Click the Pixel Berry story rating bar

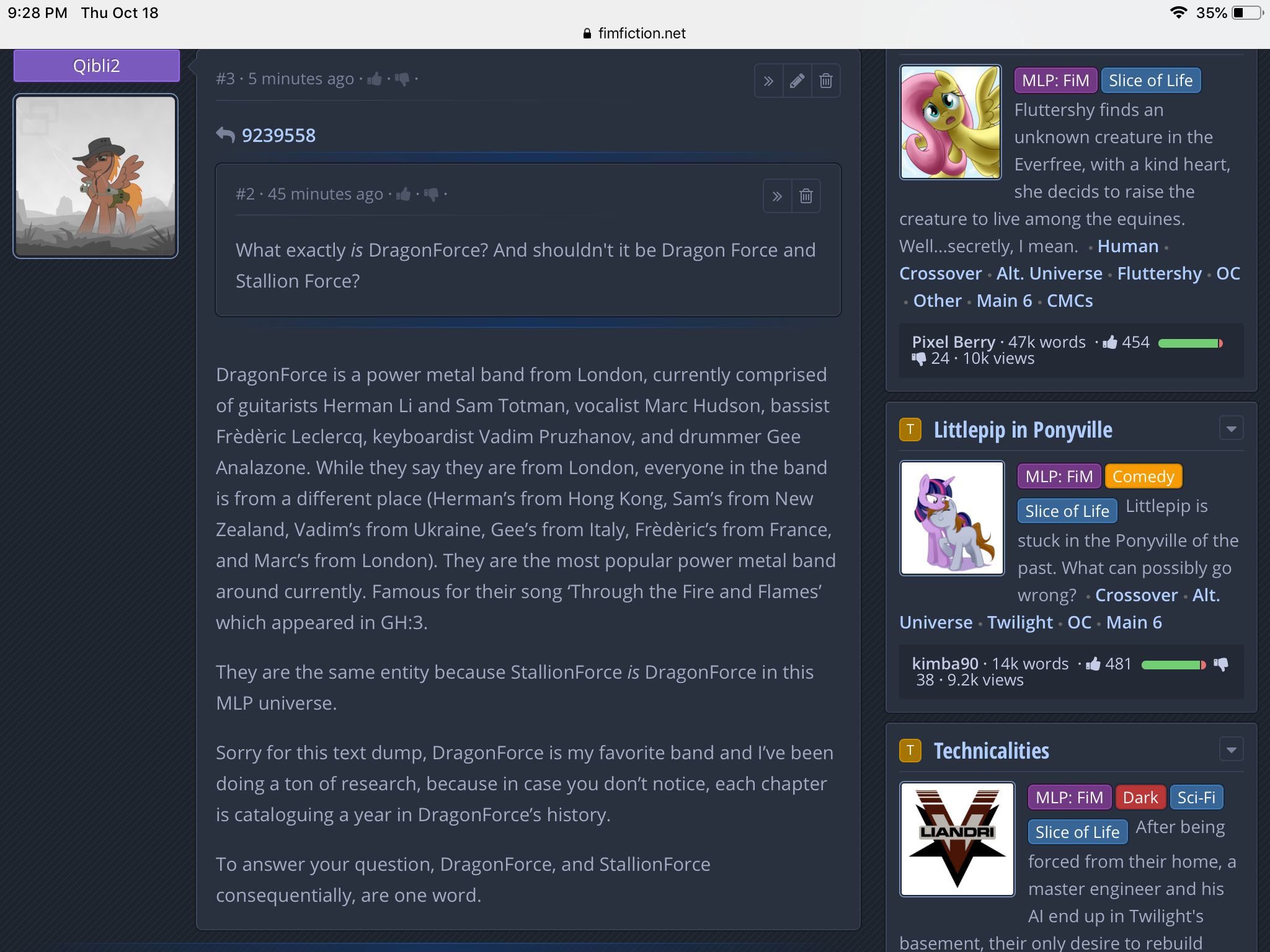1190,343
